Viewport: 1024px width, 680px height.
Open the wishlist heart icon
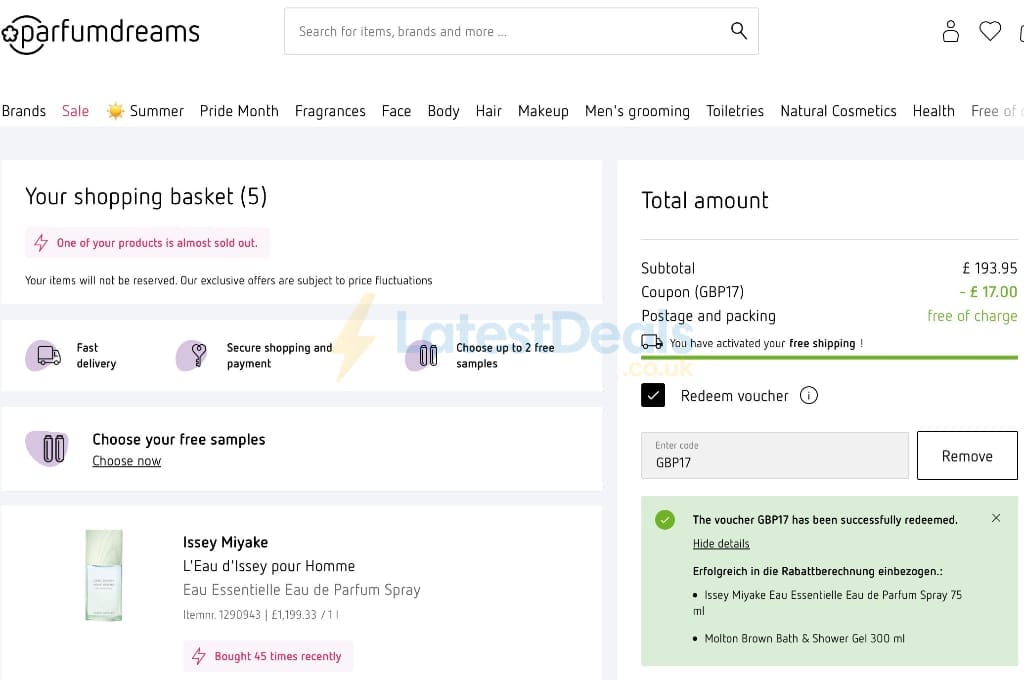[x=990, y=31]
